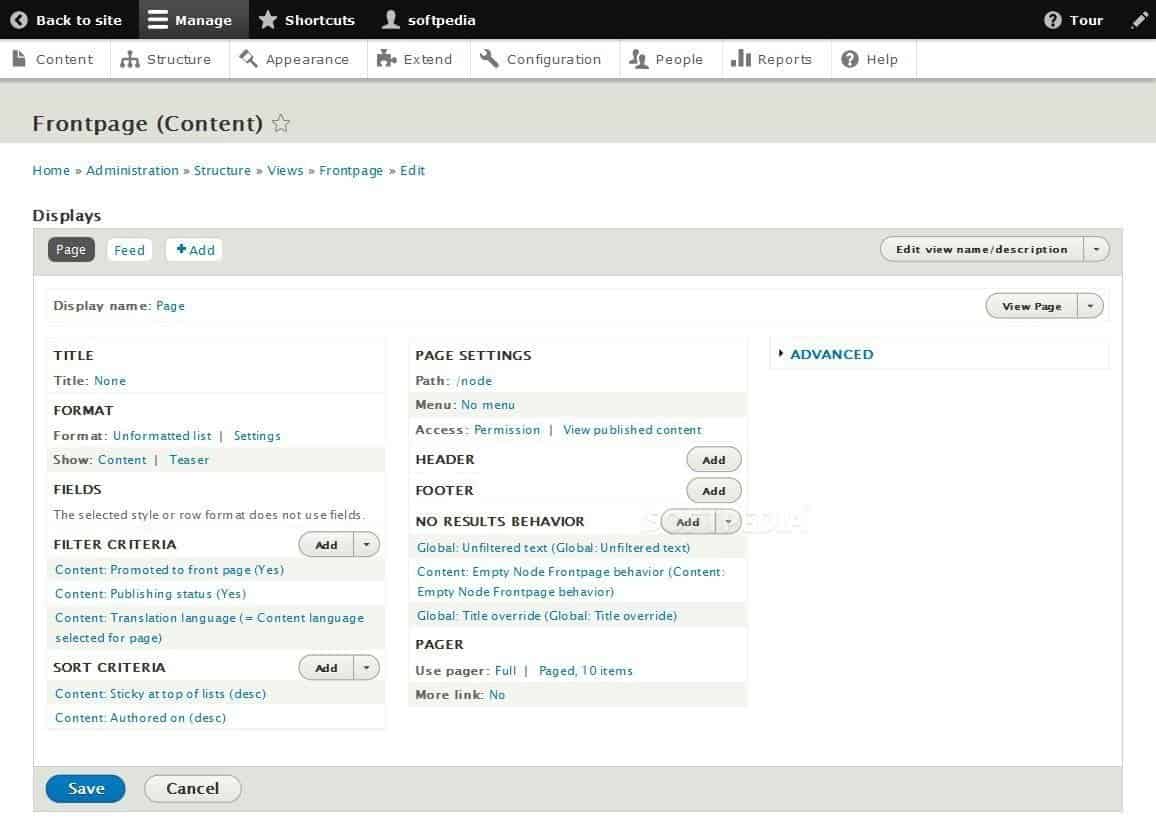Edit Authored on sort
This screenshot has height=825, width=1156.
[141, 718]
